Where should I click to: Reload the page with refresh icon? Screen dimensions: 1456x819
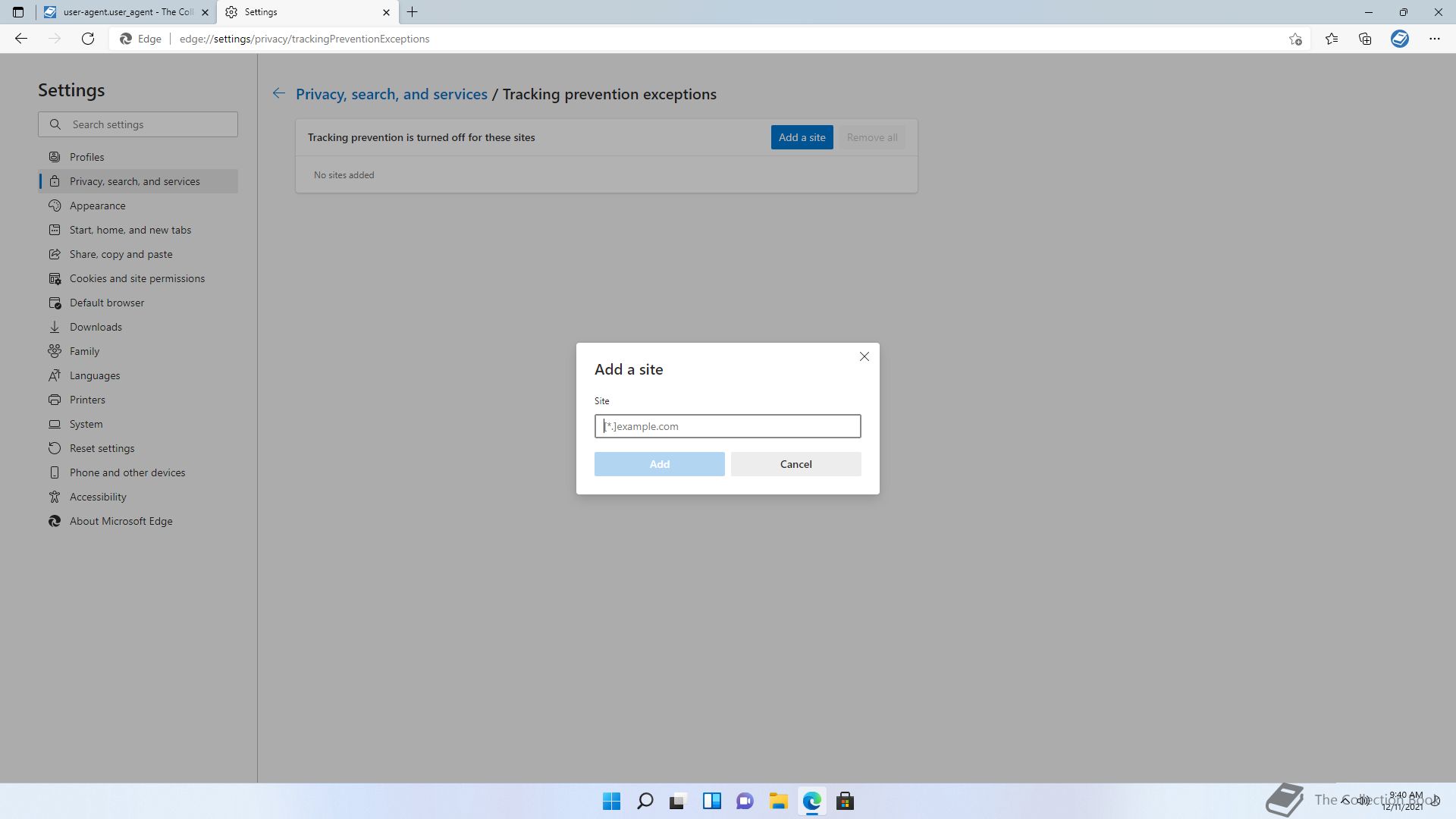click(88, 39)
